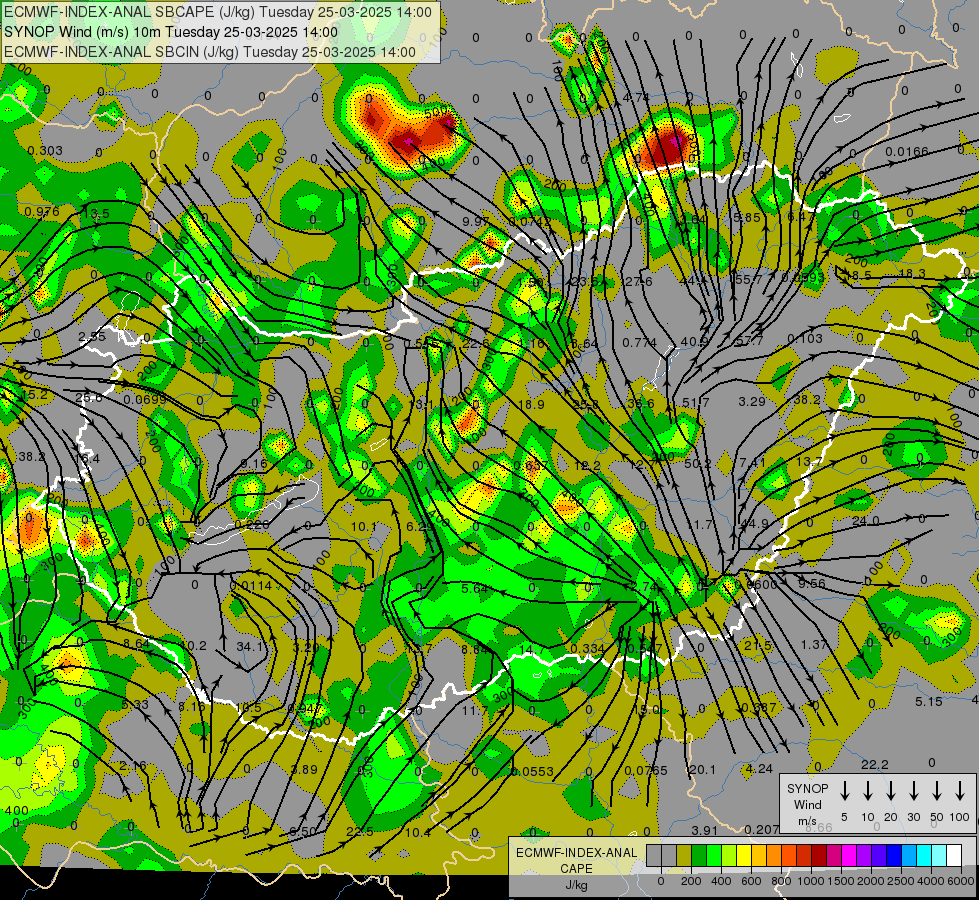Viewport: 979px width, 900px height.
Task: Click the '1.37' value on the map
Action: (814, 644)
